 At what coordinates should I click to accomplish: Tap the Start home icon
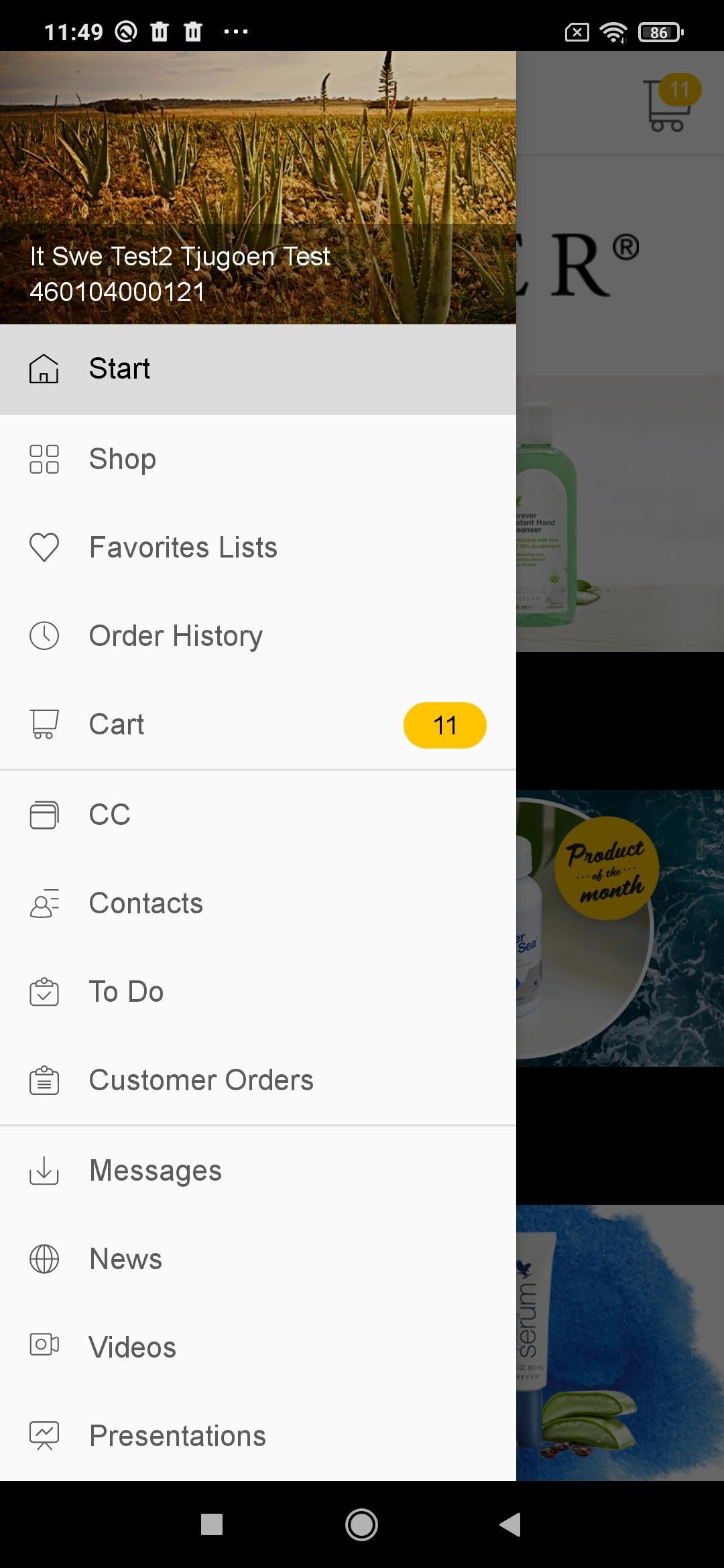click(44, 369)
